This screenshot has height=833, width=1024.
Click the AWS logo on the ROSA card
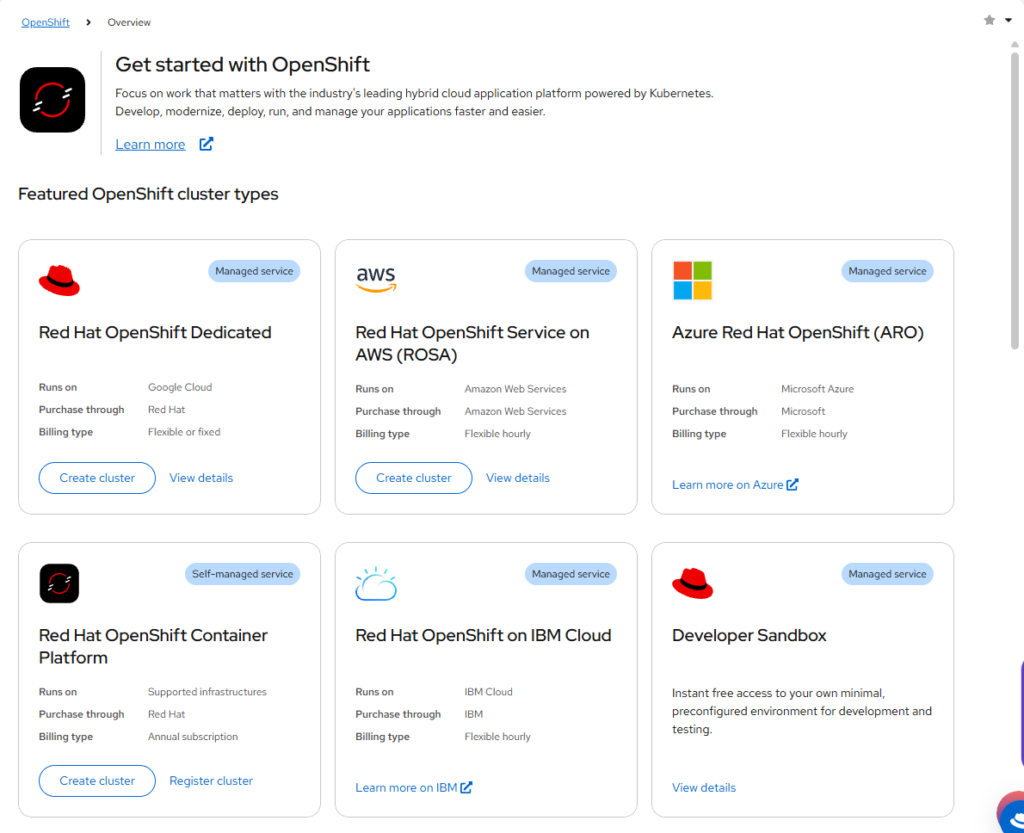pos(376,279)
